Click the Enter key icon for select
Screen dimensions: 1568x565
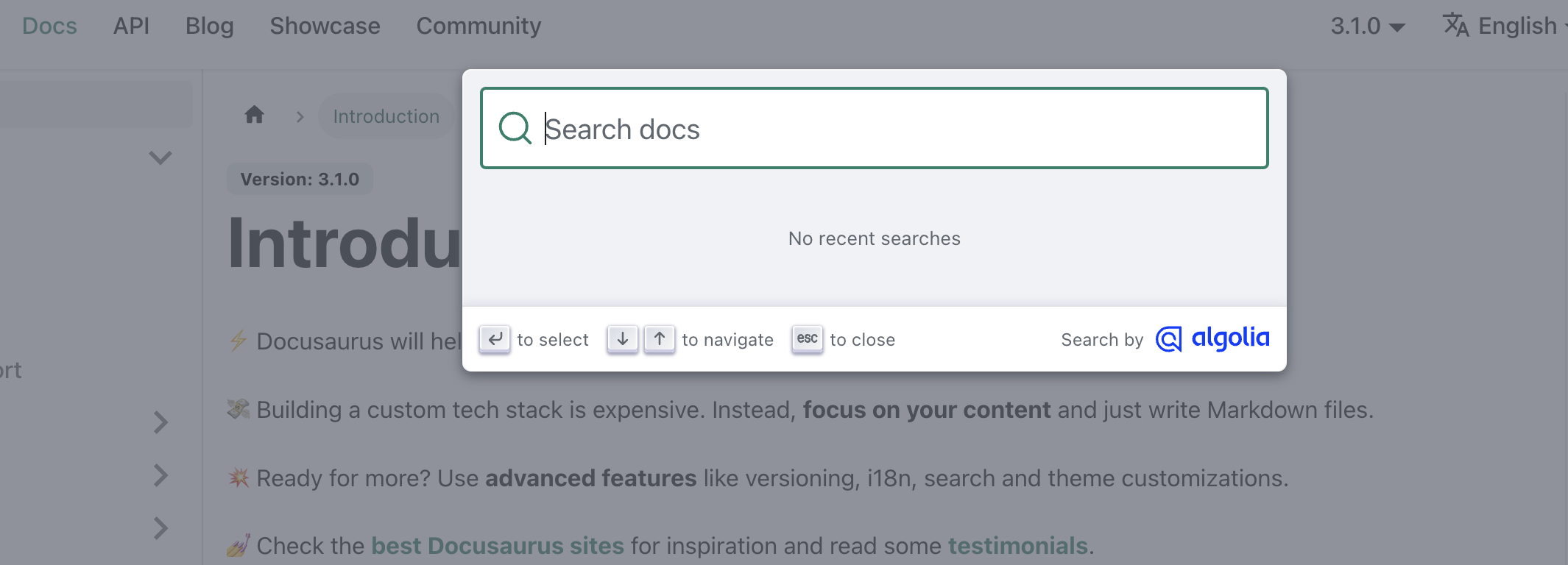tap(495, 339)
